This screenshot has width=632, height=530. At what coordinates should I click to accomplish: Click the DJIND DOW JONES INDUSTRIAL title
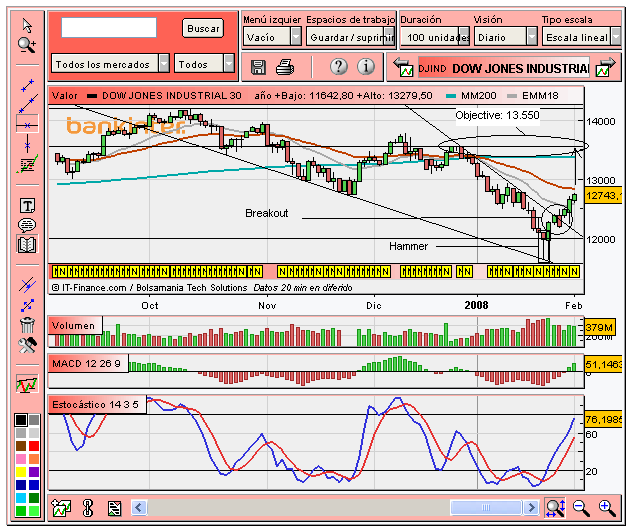504,68
